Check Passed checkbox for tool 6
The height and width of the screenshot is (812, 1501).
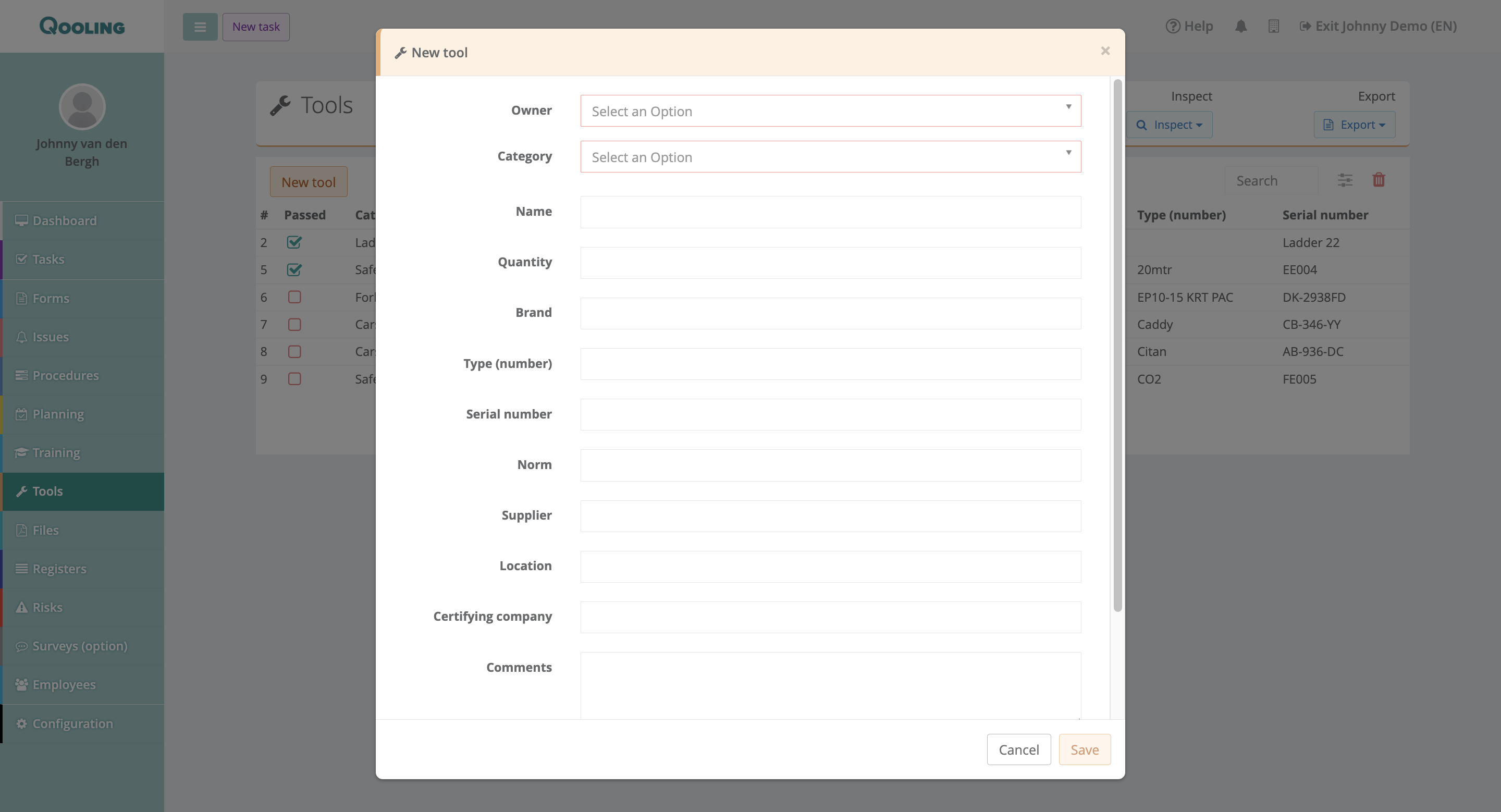click(x=294, y=297)
